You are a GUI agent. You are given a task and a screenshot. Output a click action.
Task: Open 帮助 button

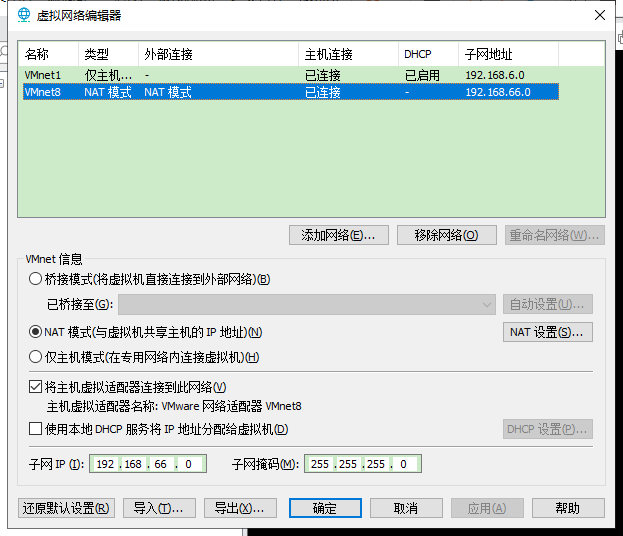pos(568,508)
